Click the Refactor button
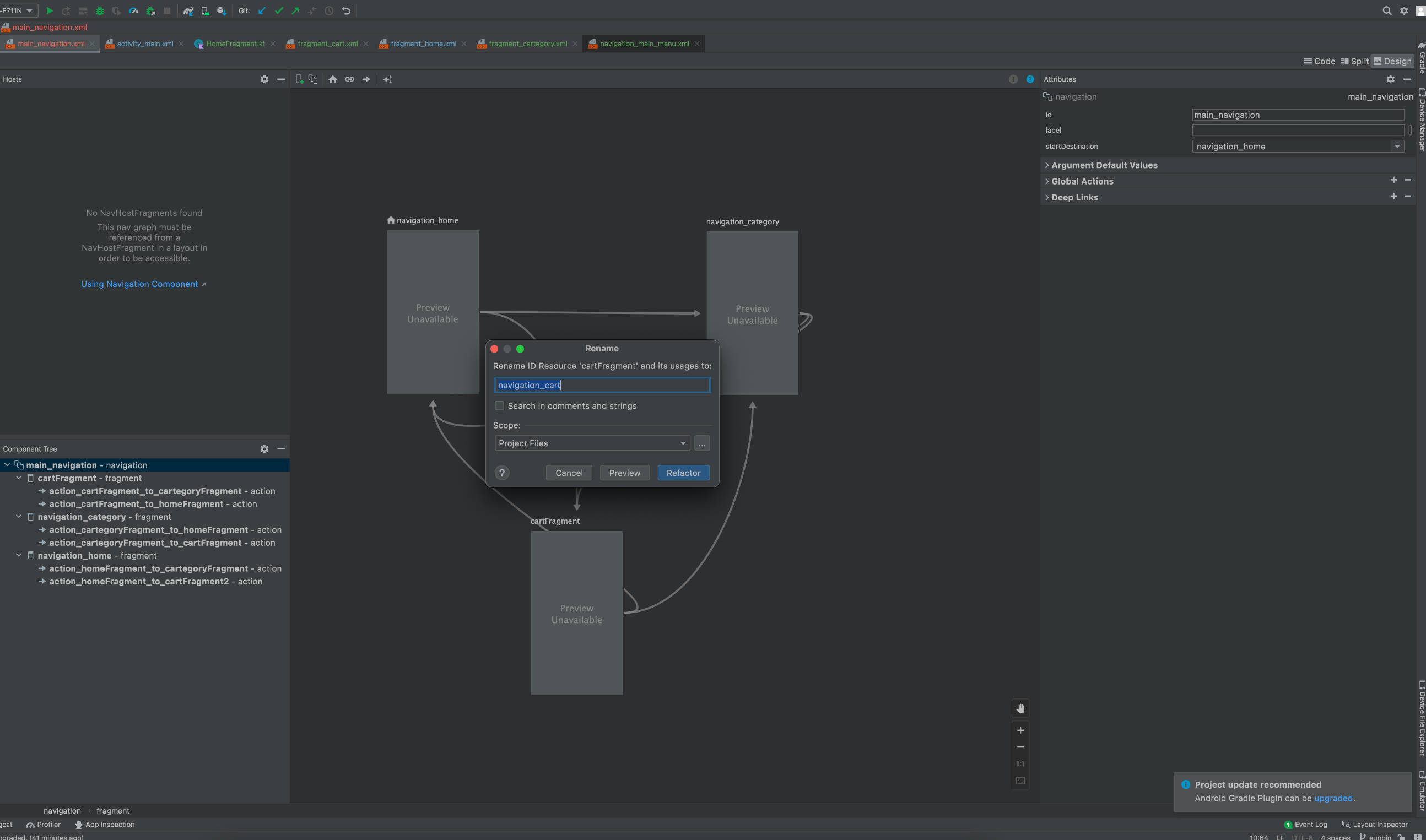 pyautogui.click(x=683, y=473)
